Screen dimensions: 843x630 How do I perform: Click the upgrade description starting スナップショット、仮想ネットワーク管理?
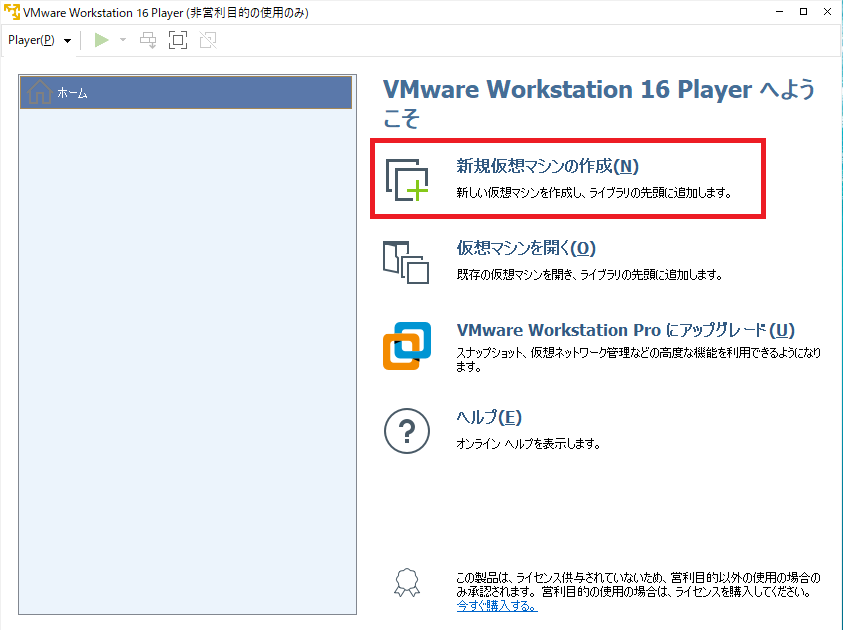coord(638,360)
